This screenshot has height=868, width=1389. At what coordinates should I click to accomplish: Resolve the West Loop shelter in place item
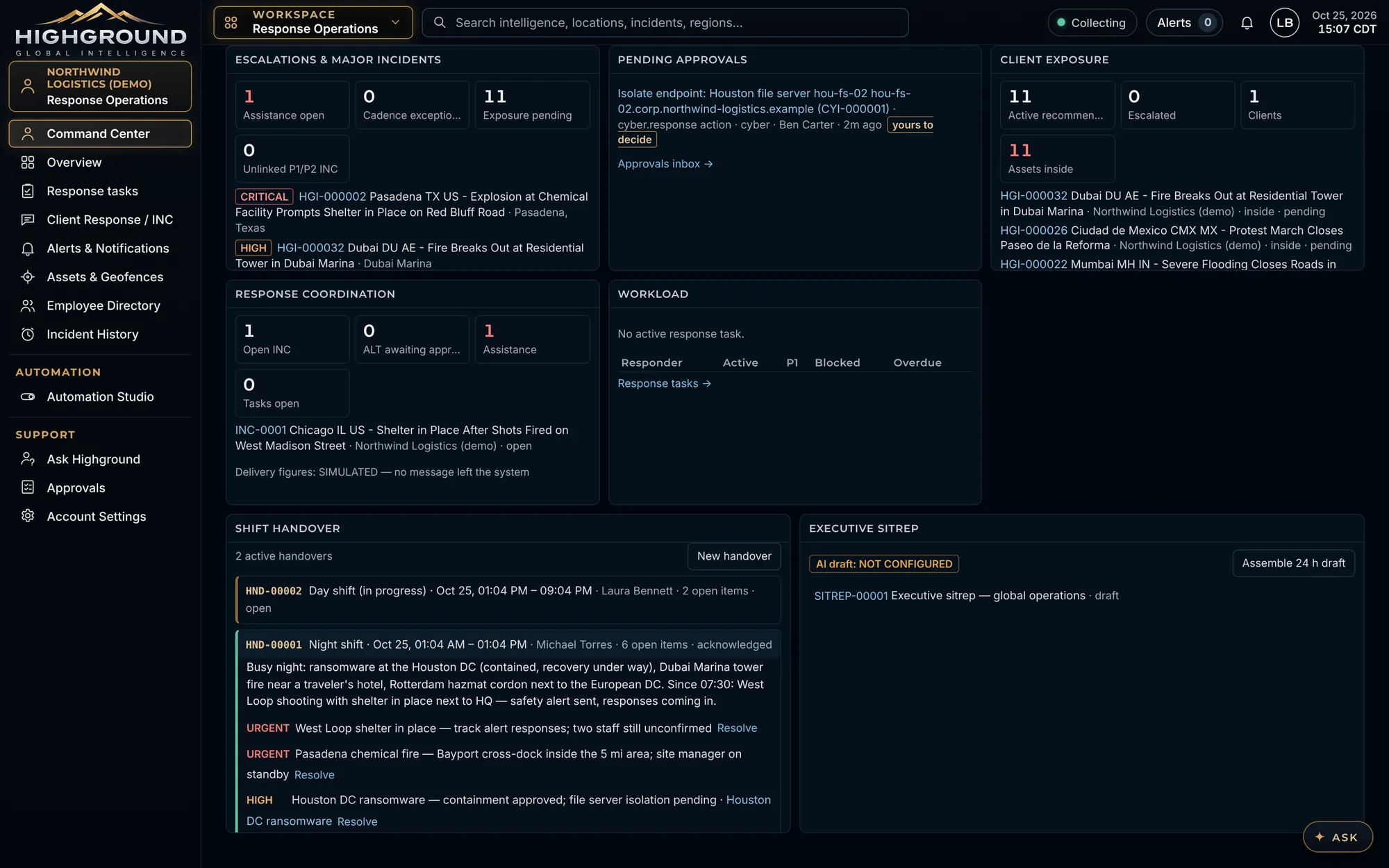pos(737,728)
